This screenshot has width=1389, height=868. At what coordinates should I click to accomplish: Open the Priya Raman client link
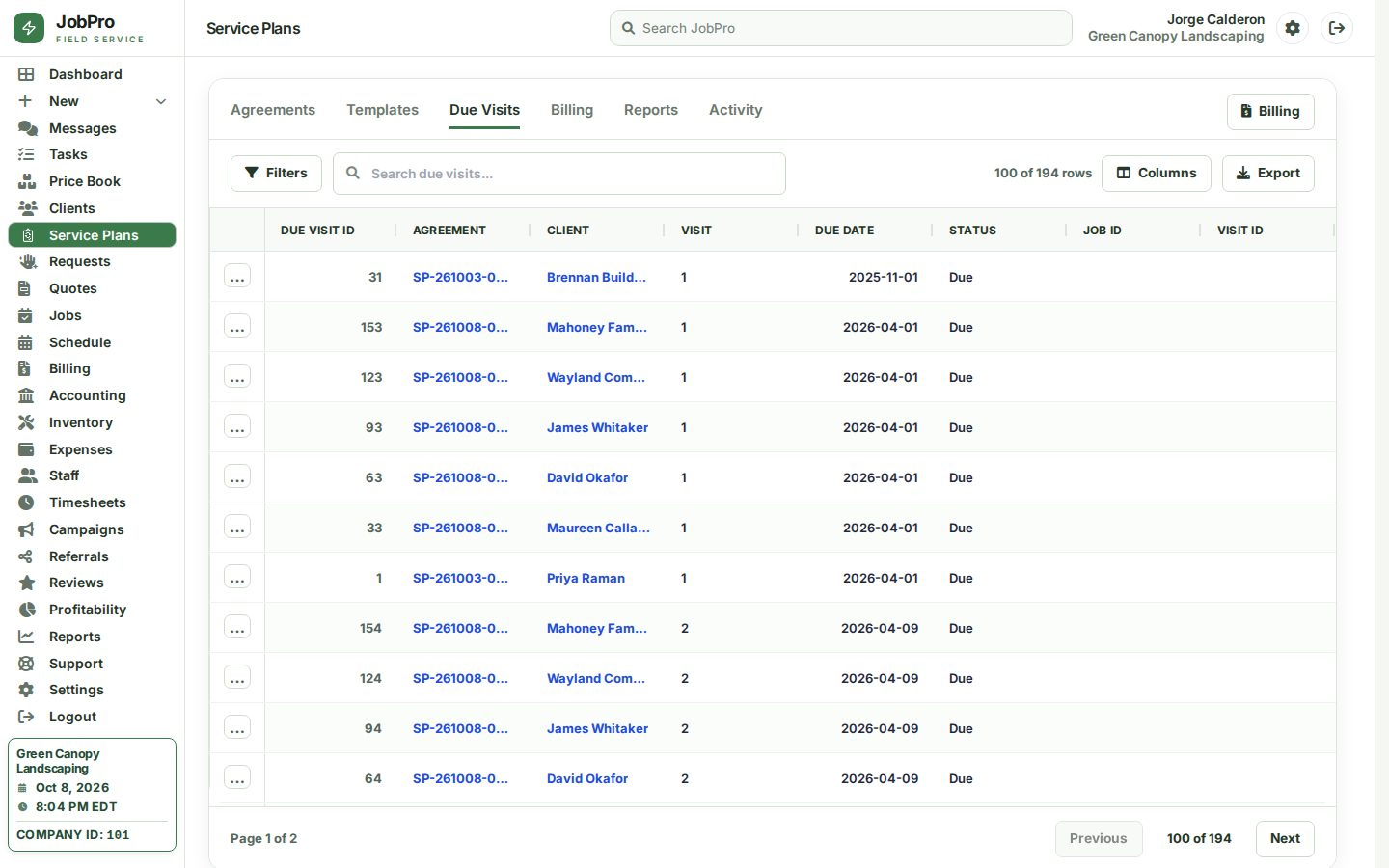[586, 578]
